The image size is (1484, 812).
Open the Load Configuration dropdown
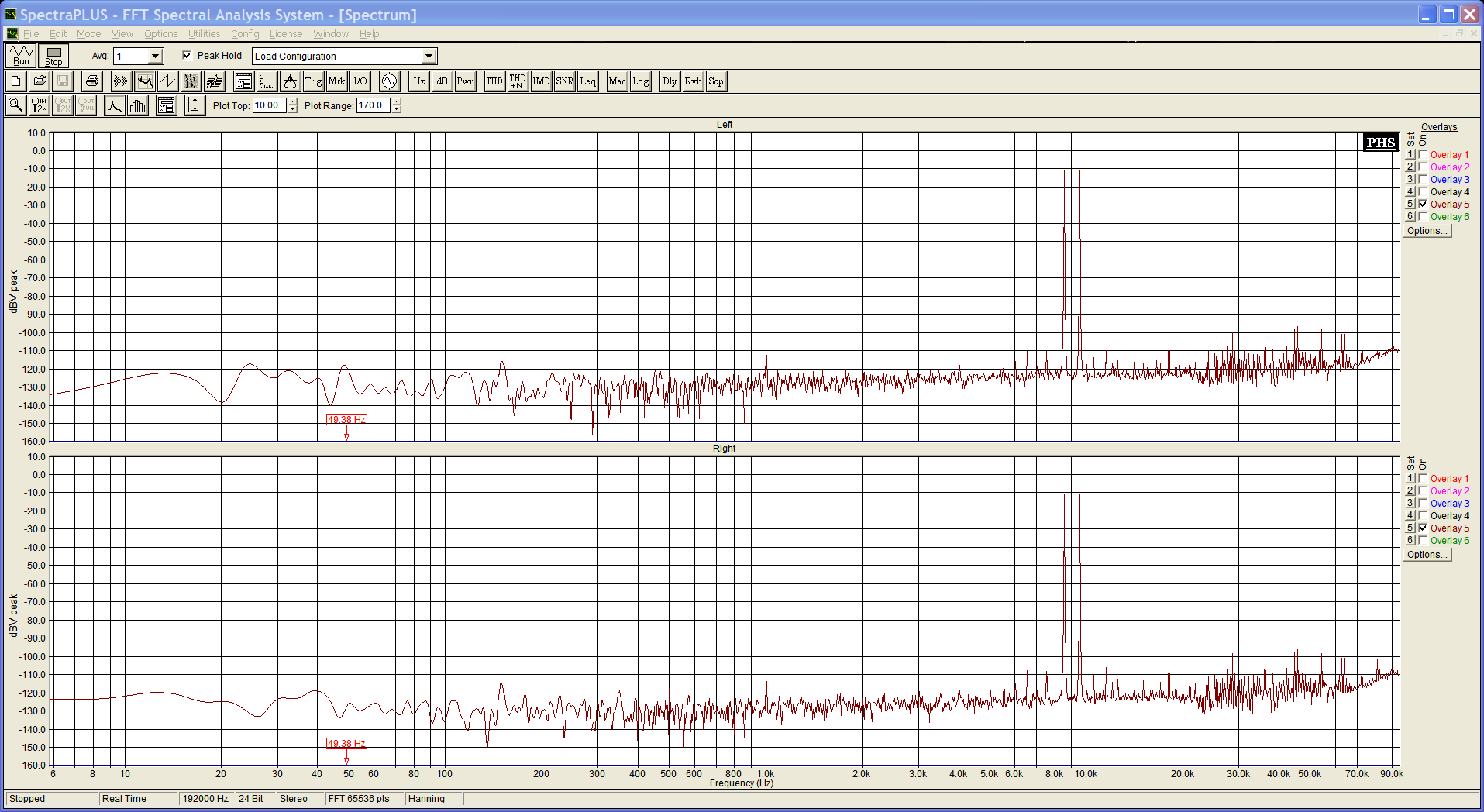point(429,56)
